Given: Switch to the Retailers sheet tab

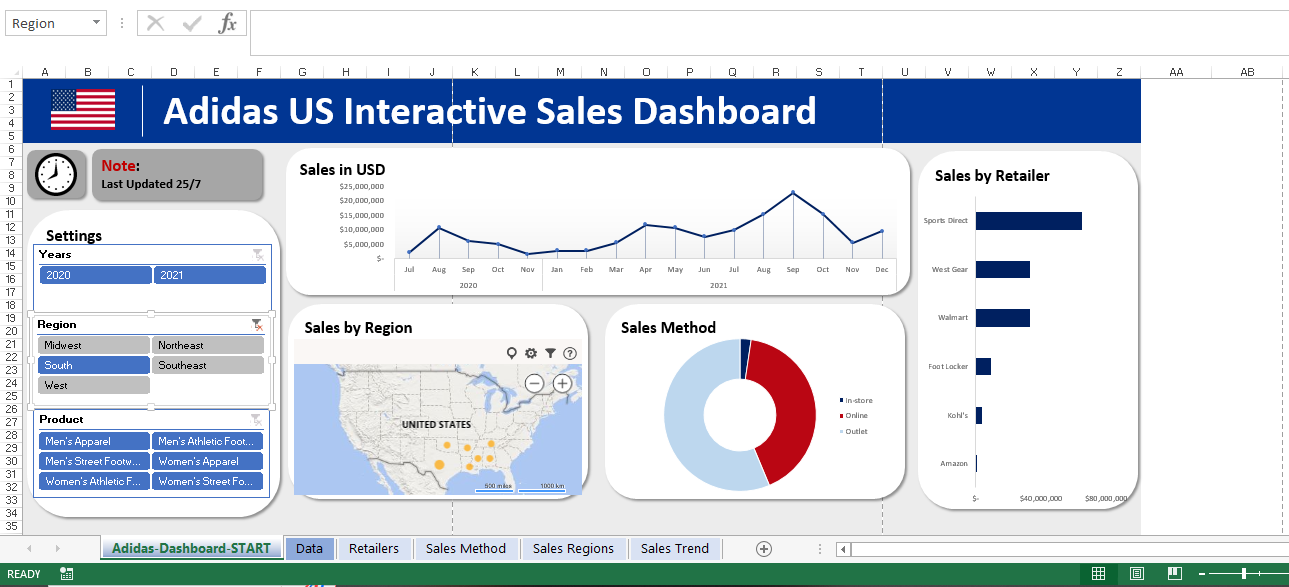Looking at the screenshot, I should (x=373, y=548).
